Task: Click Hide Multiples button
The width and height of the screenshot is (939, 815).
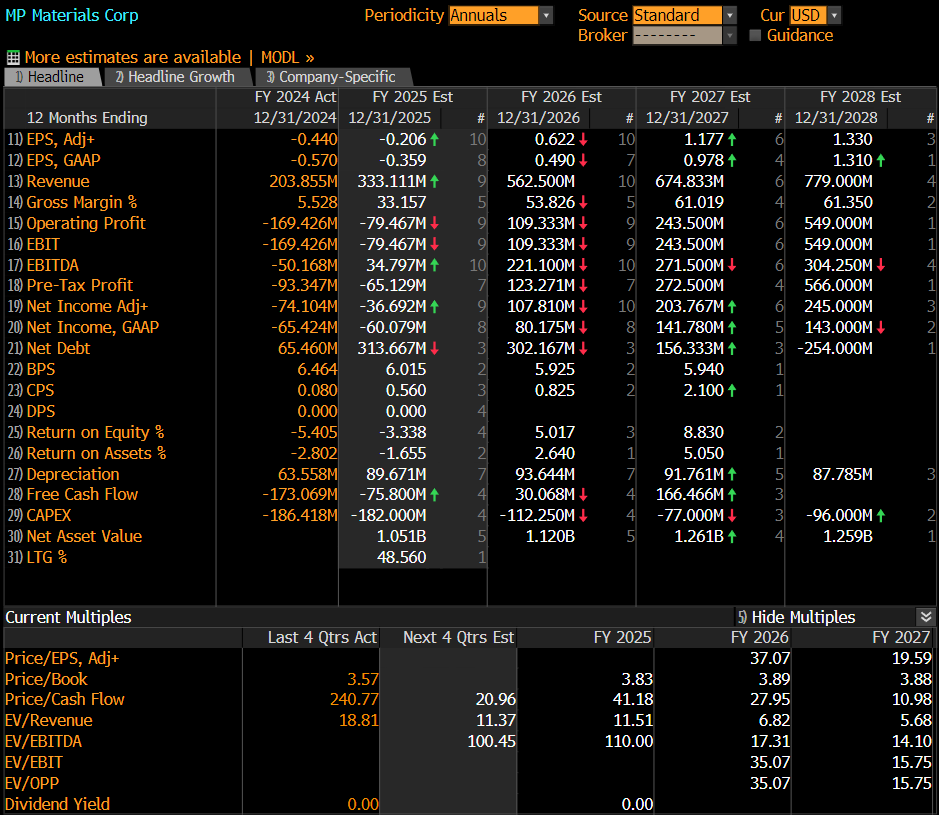Action: point(796,617)
